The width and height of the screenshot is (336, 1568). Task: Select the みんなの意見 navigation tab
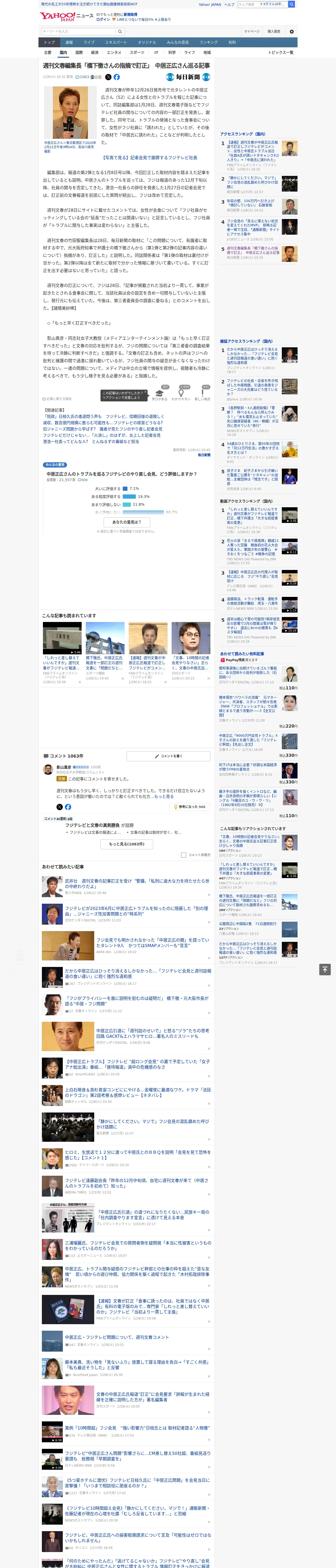coord(177,42)
